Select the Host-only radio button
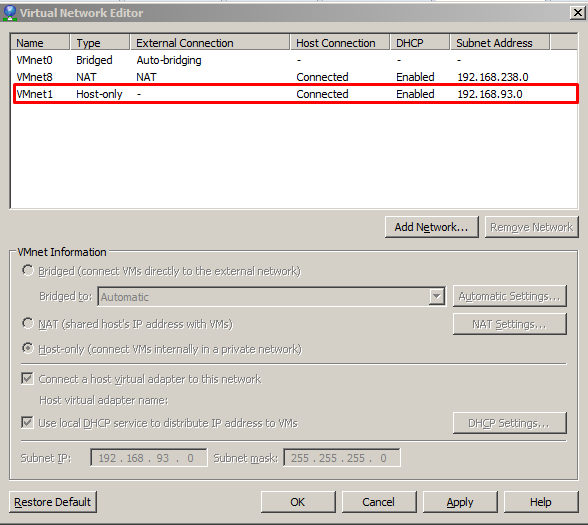Image resolution: width=588 pixels, height=525 pixels. 28,348
